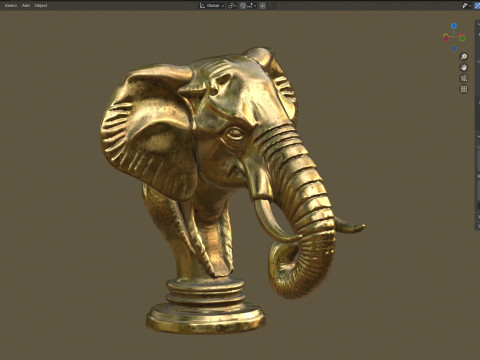Click the negative Z axis dot on the gizmo
The height and width of the screenshot is (360, 480).
(454, 49)
